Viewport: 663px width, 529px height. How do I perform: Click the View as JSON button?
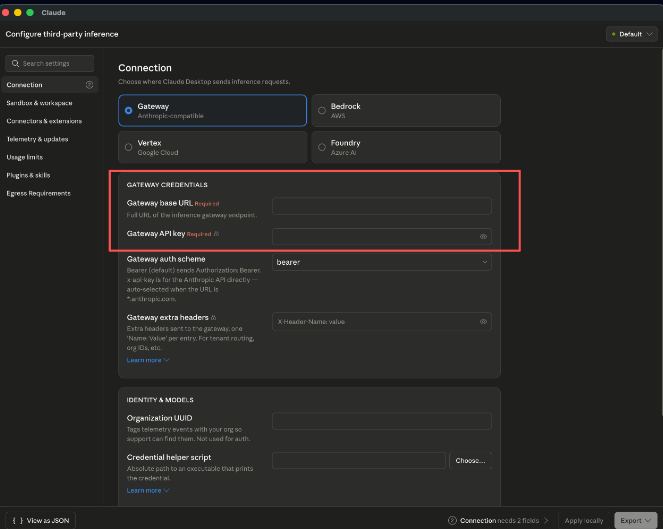41,521
